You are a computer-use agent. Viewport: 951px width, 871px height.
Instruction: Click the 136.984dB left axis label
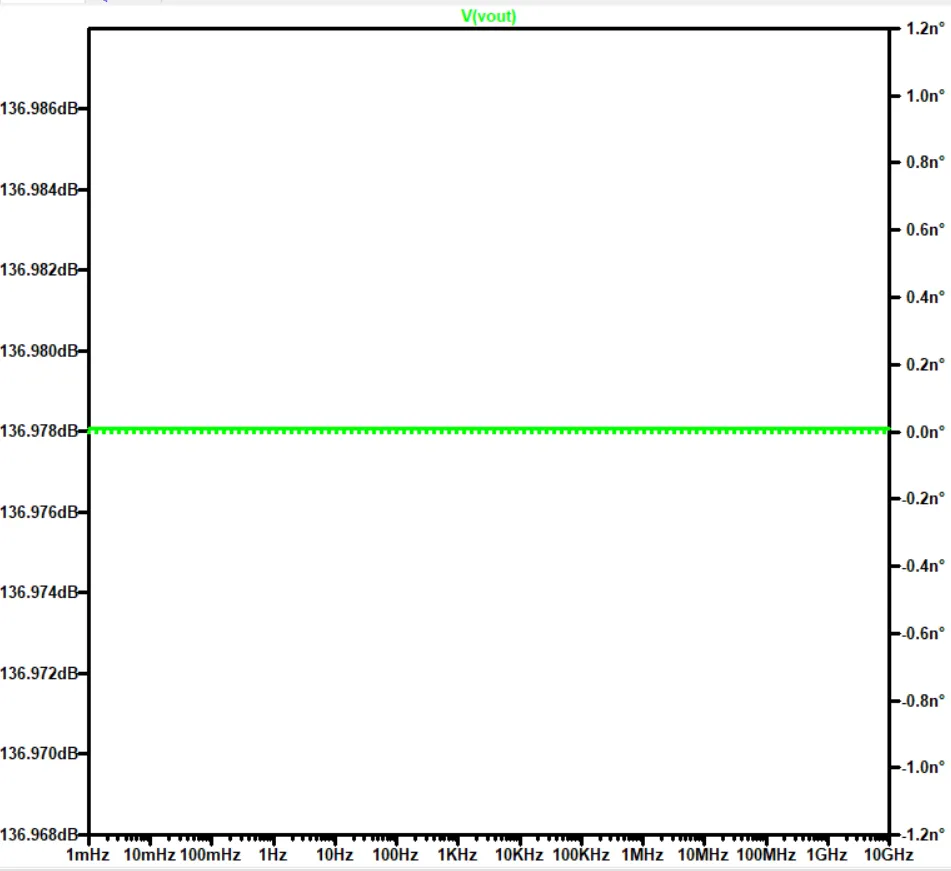pos(39,190)
